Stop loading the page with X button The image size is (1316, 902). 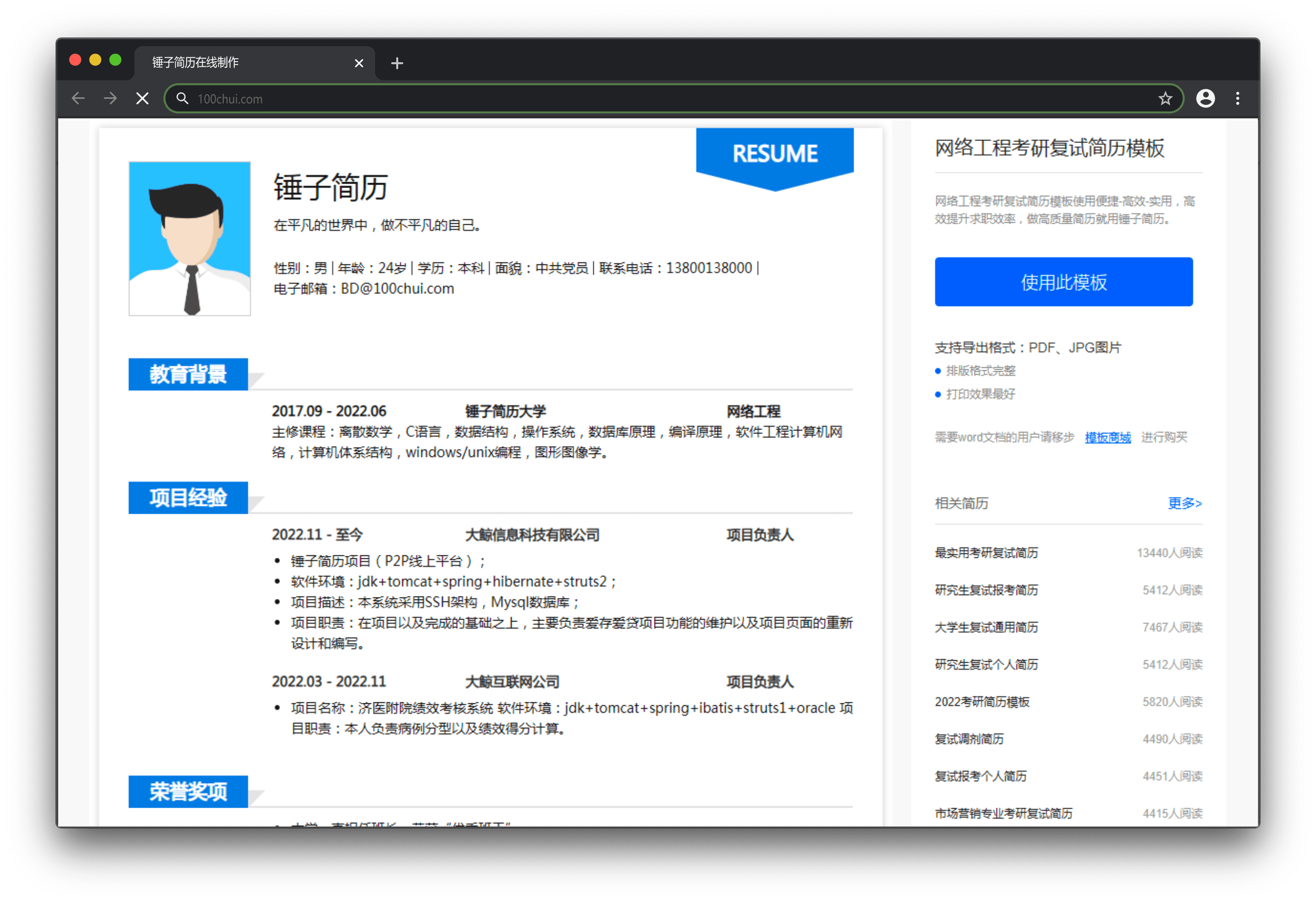click(x=143, y=99)
